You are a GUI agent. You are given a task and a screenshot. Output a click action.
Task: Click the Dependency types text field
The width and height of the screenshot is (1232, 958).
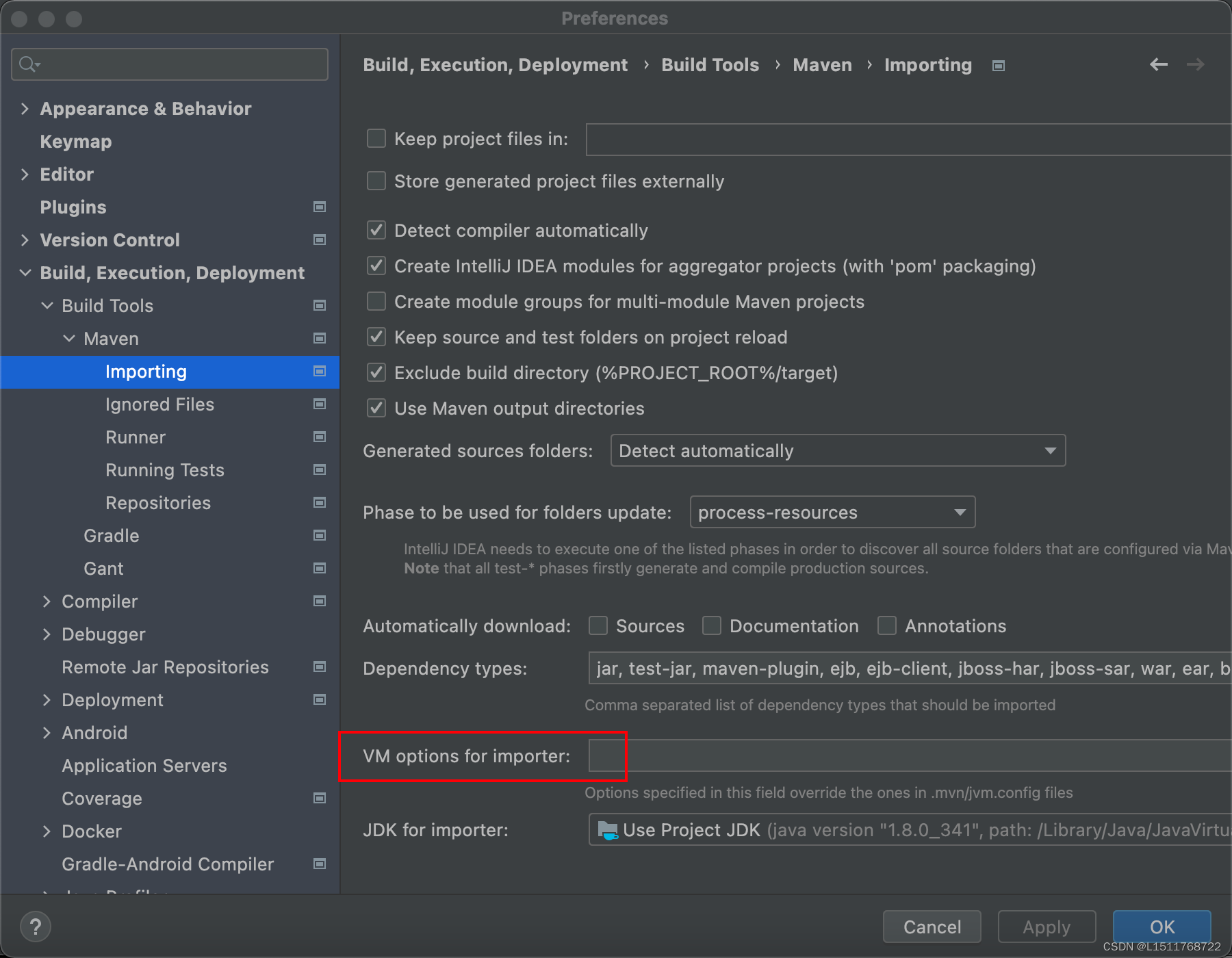tap(910, 668)
